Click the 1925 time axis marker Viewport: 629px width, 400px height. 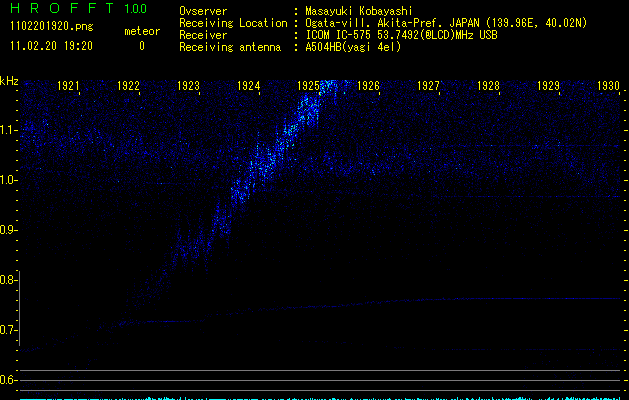tap(308, 86)
